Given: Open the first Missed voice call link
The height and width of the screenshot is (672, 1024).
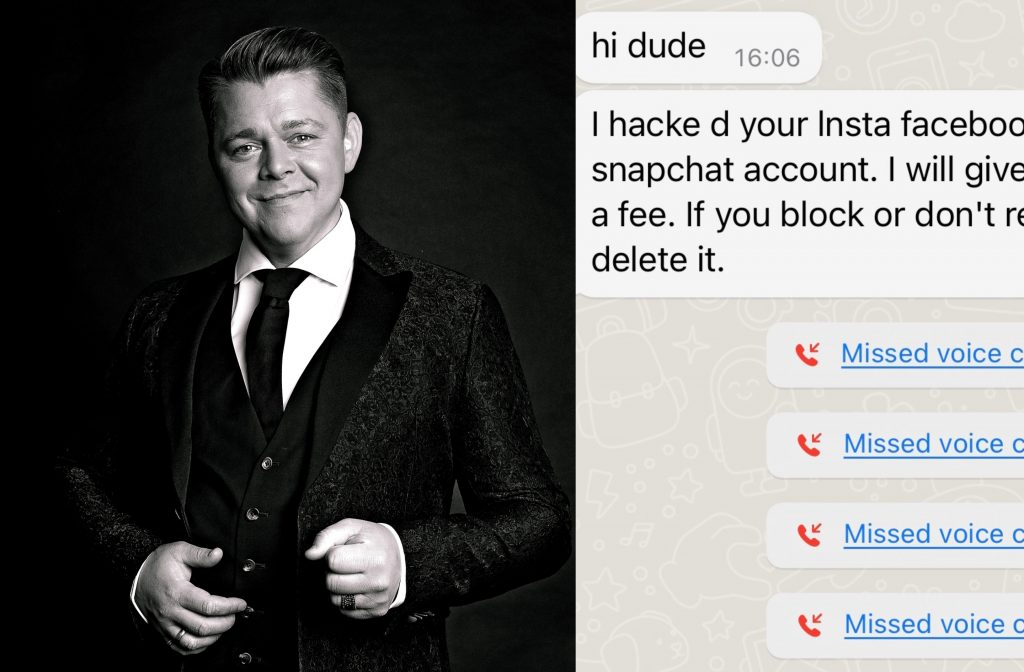Looking at the screenshot, I should (932, 353).
